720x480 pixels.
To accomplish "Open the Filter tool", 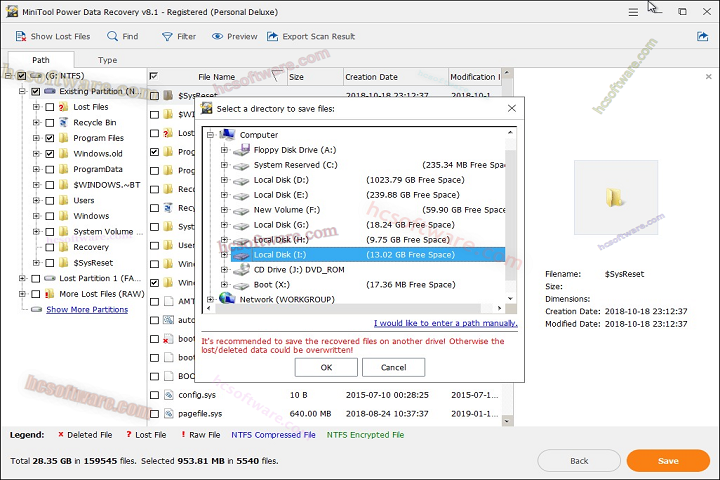I will [x=179, y=36].
